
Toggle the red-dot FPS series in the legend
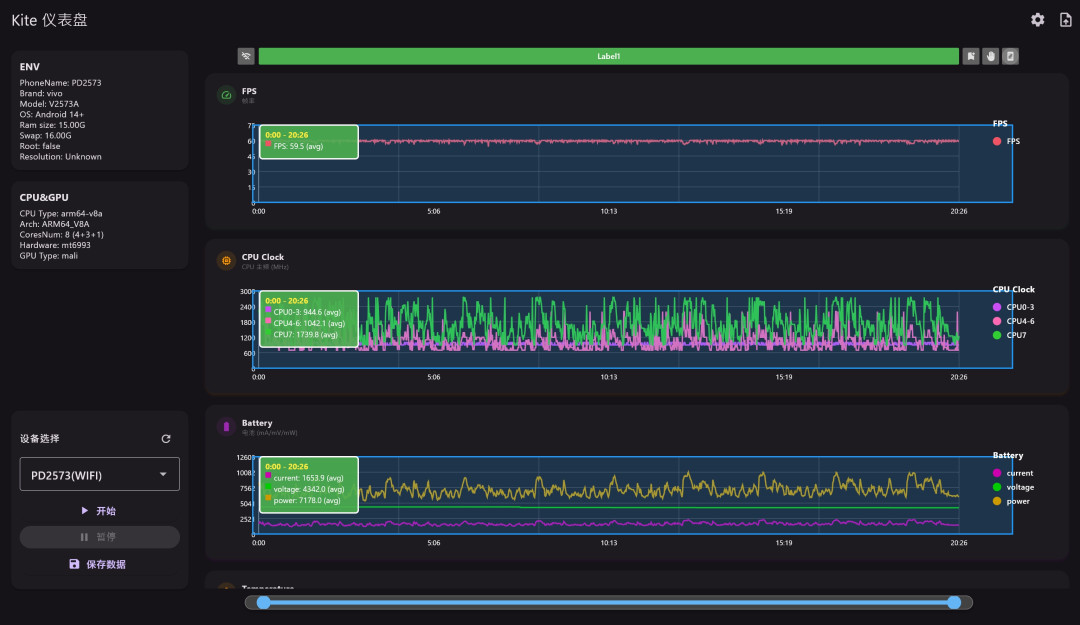(x=1006, y=141)
